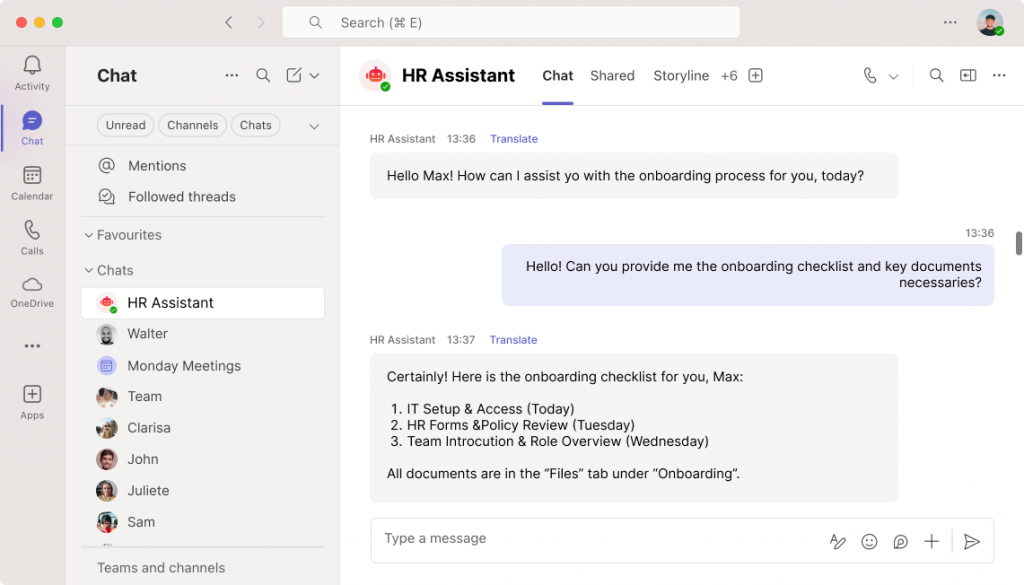
Task: Attach a file using the plus icon
Action: (x=931, y=541)
